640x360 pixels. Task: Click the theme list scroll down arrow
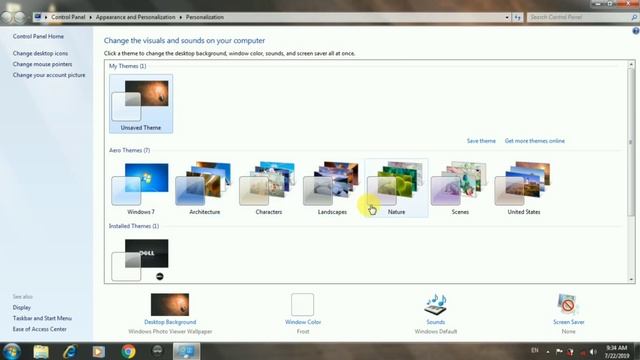pyautogui.click(x=631, y=280)
